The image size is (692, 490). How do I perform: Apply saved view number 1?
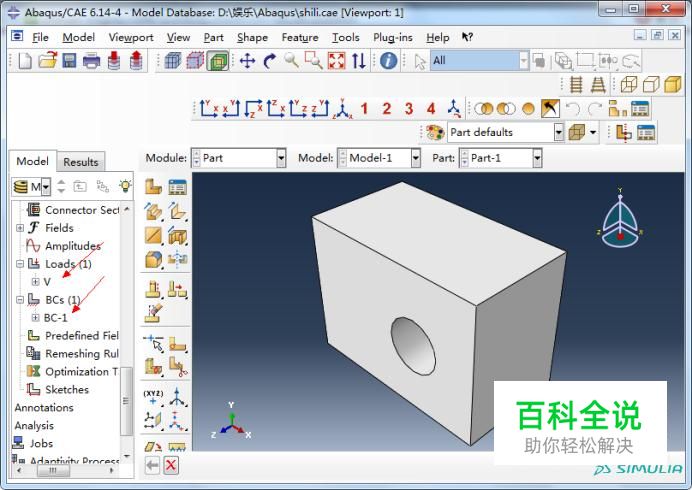coord(364,109)
